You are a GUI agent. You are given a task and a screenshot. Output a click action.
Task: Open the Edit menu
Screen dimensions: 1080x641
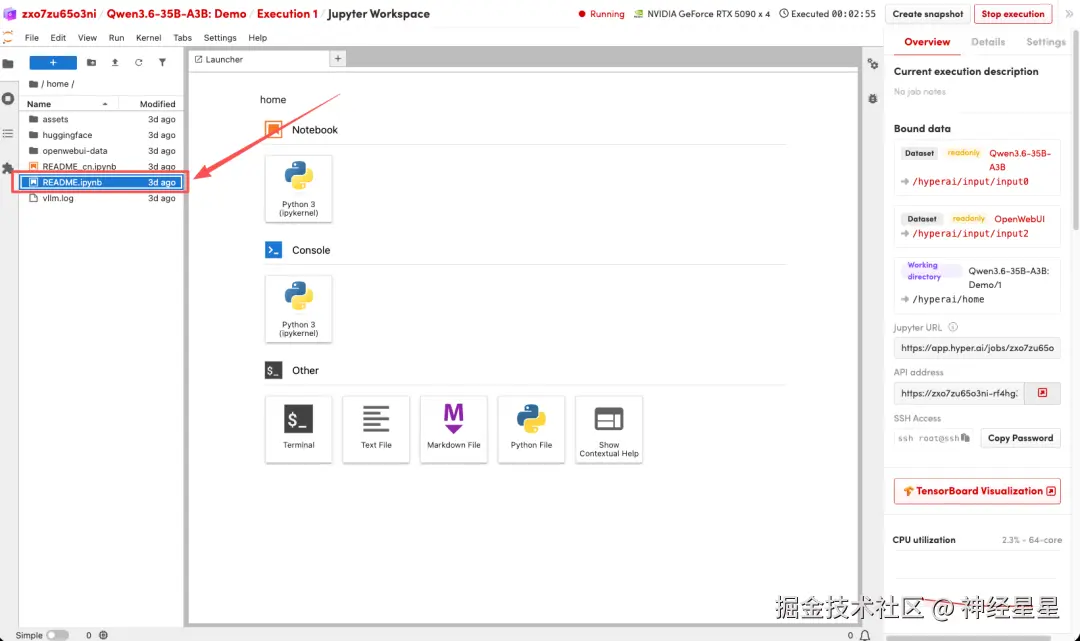tap(58, 38)
